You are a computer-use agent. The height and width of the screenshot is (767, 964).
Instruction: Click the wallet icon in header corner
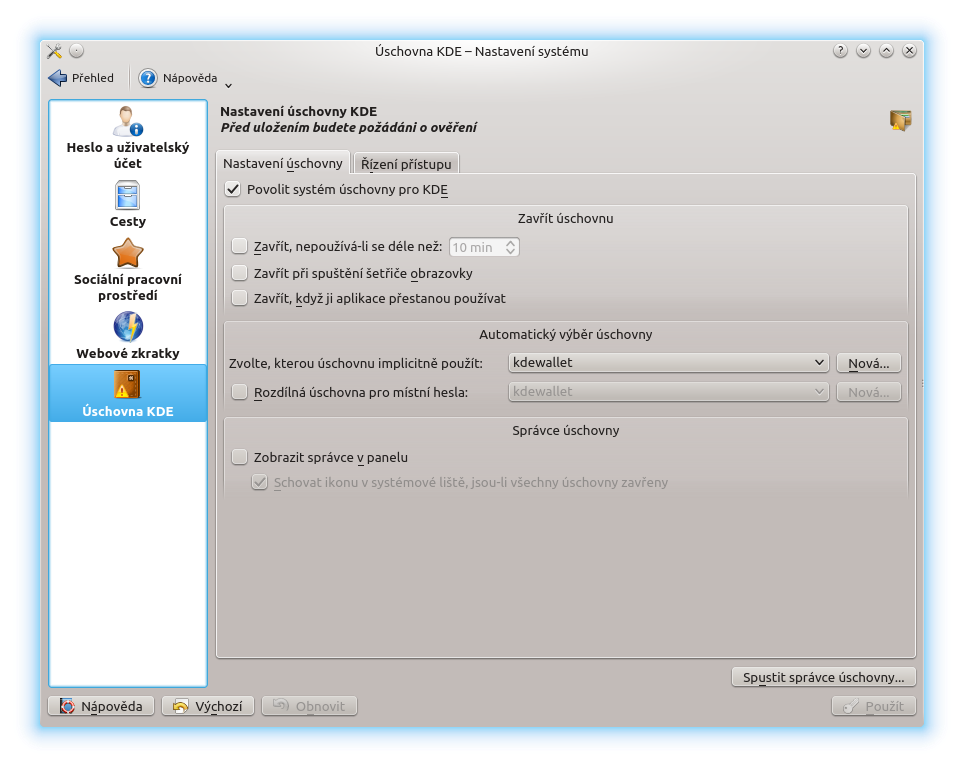(x=900, y=120)
